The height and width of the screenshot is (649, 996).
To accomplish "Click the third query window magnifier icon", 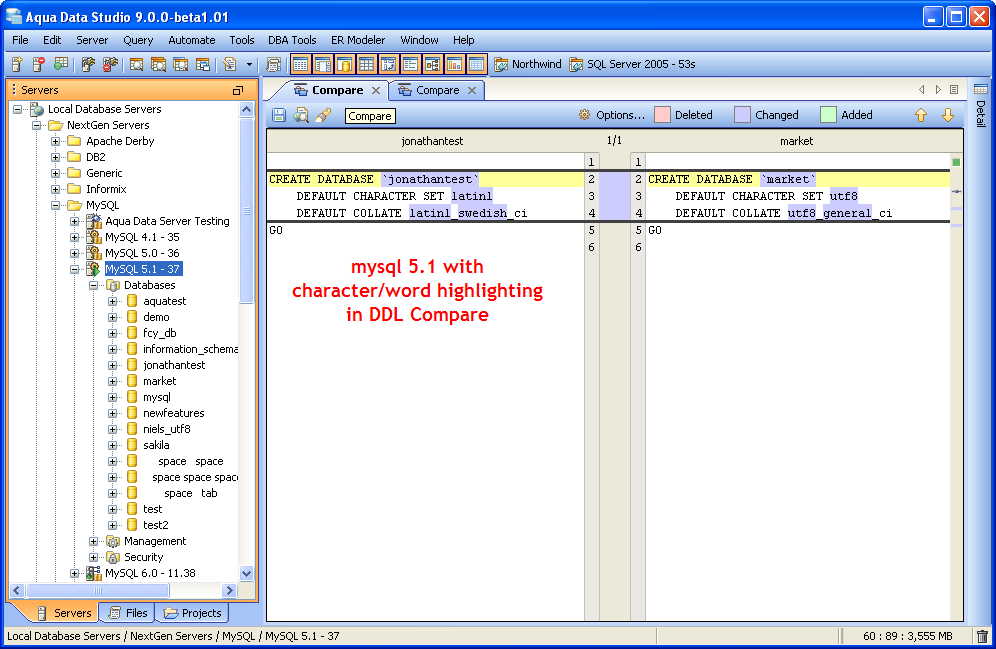I will pos(180,64).
